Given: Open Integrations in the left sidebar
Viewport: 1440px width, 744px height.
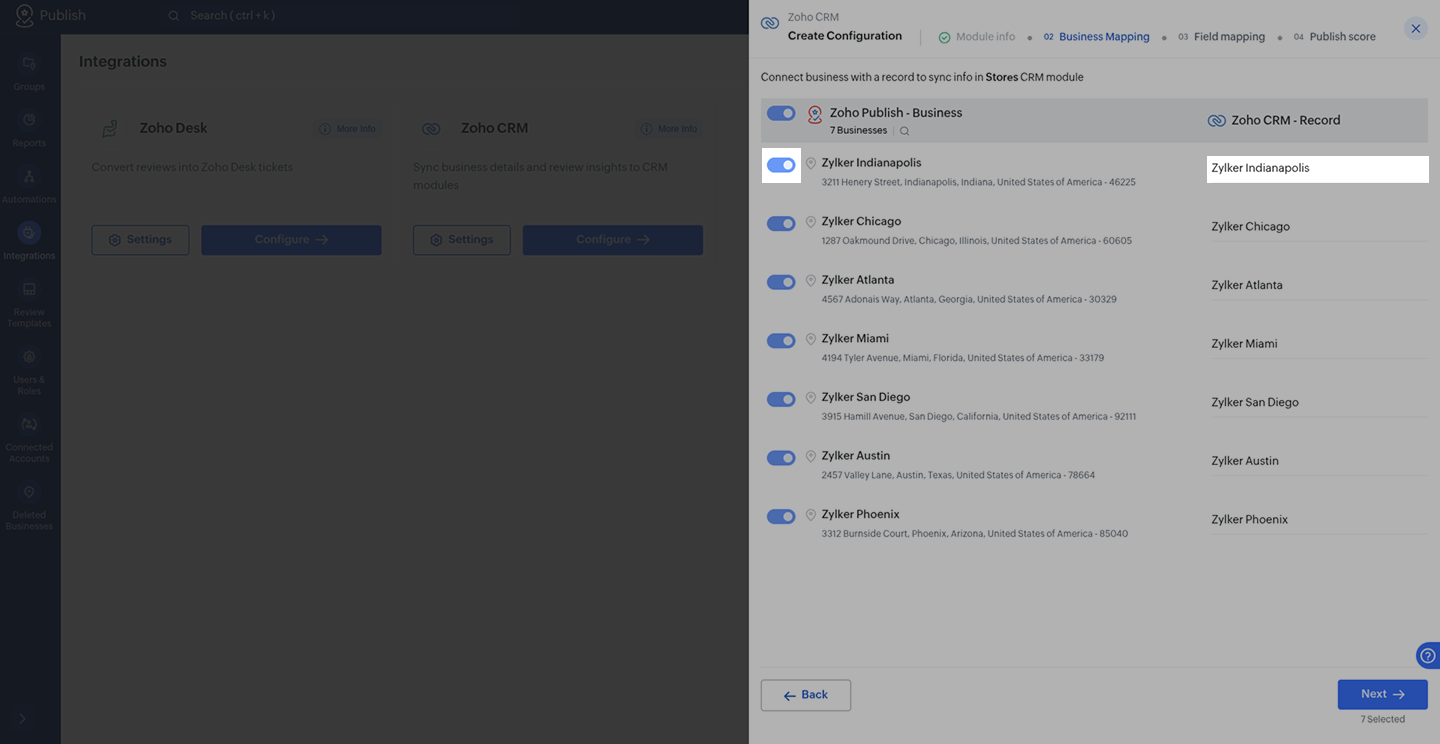Looking at the screenshot, I should click(29, 240).
